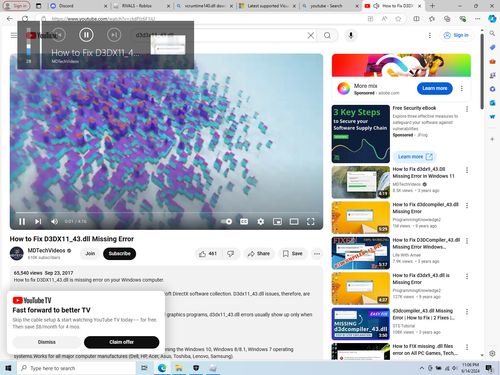Viewport: 500px width, 375px height.
Task: Click previous track in media overlay
Action: tap(59, 35)
